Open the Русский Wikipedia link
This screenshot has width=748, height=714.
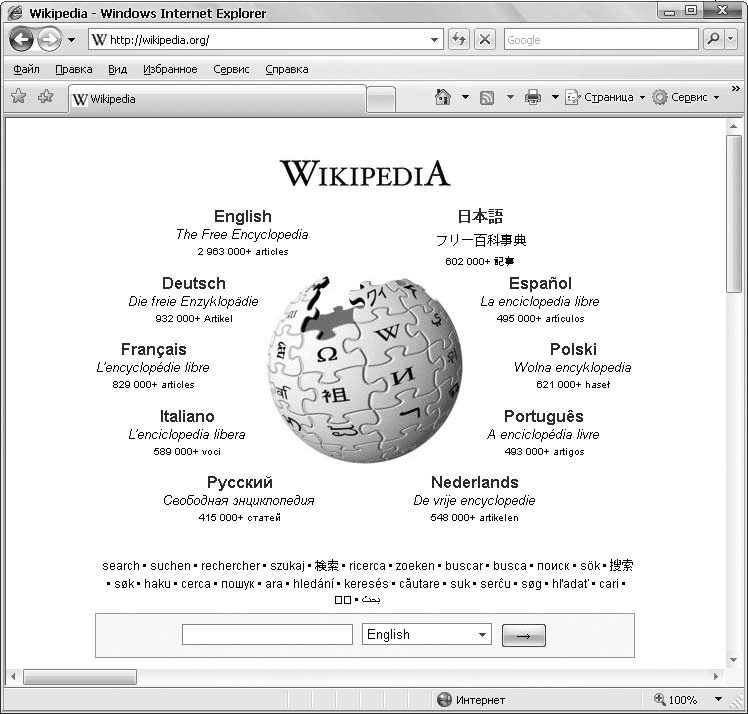pyautogui.click(x=239, y=482)
